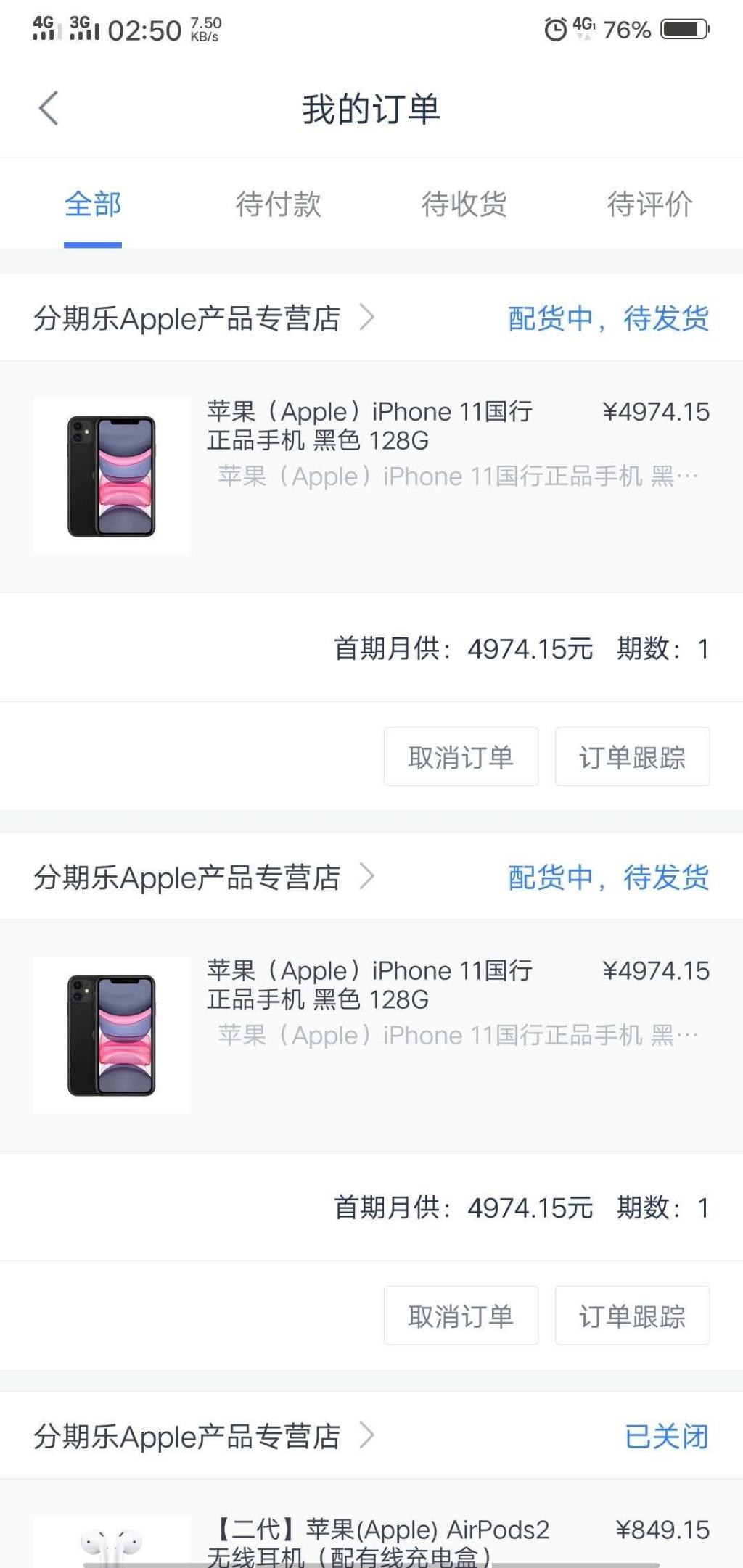This screenshot has width=743, height=1568.
Task: Click 取消订单 on first order
Action: 461,756
